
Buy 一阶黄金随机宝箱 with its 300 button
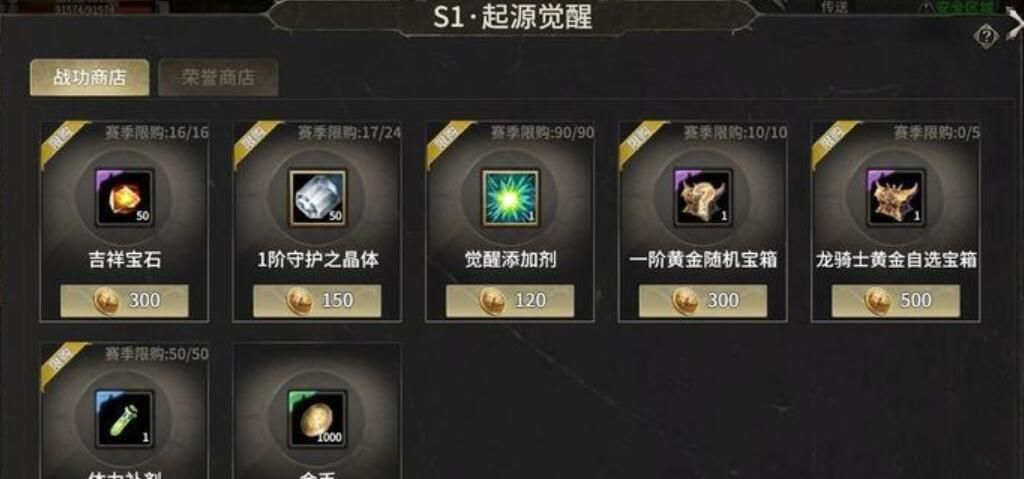click(x=703, y=301)
